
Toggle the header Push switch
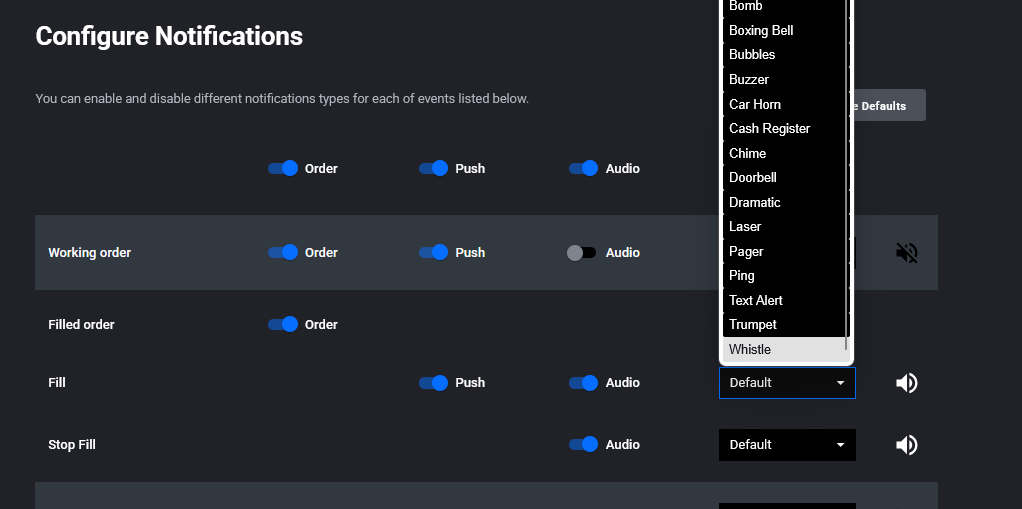pos(433,168)
